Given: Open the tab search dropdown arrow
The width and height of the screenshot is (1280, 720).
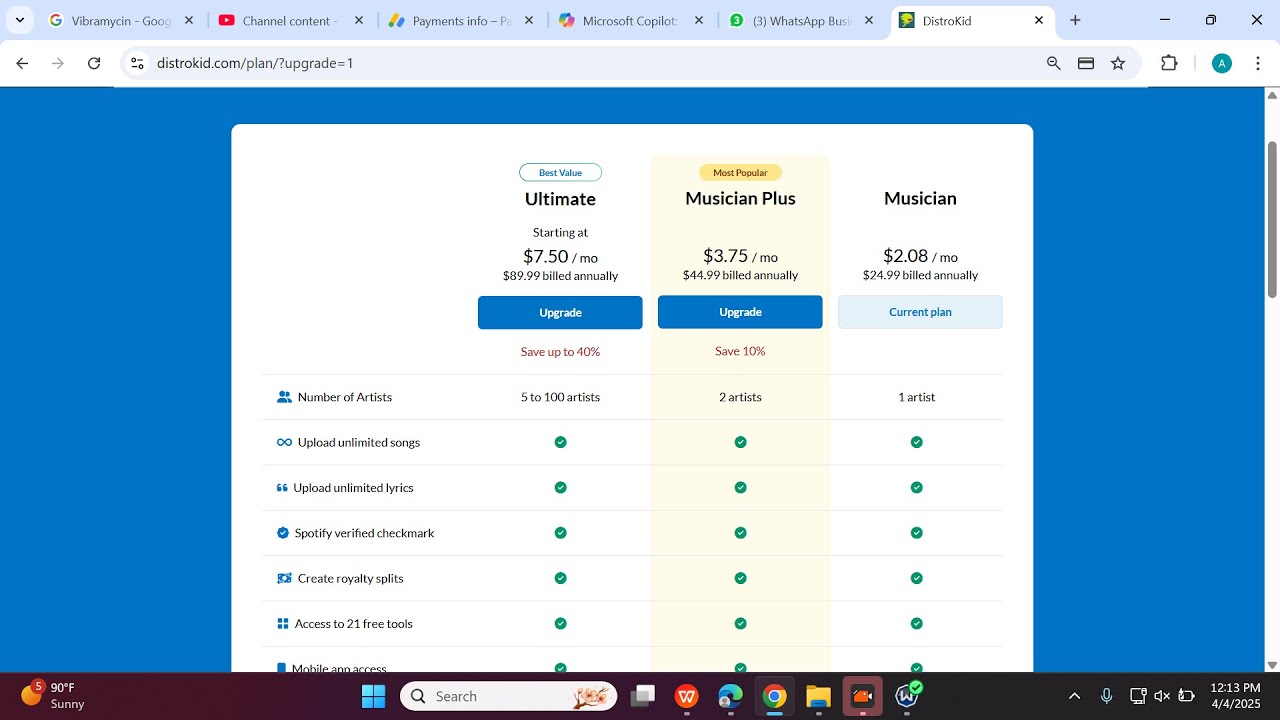Looking at the screenshot, I should click(20, 20).
